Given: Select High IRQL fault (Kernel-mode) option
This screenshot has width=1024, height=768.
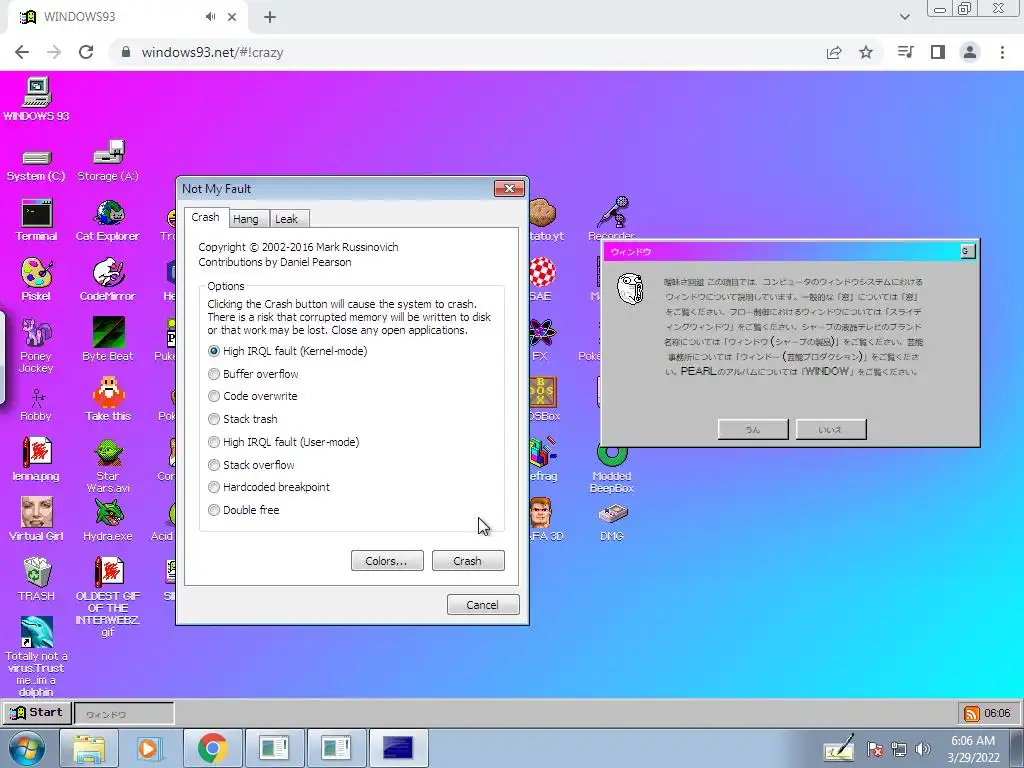Looking at the screenshot, I should tap(287, 351).
